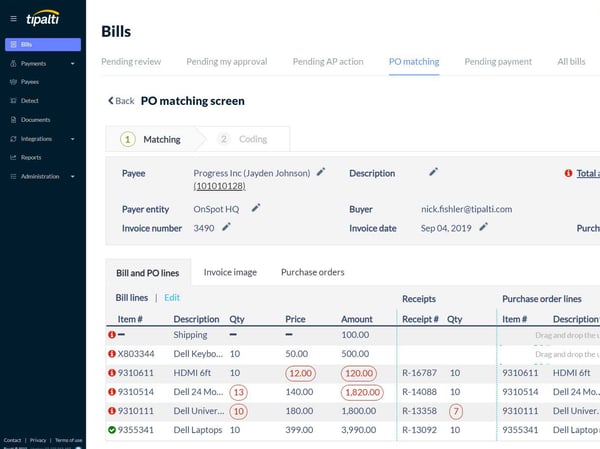Viewport: 600px width, 449px height.
Task: Edit Payer entity using pencil icon
Action: [x=256, y=208]
